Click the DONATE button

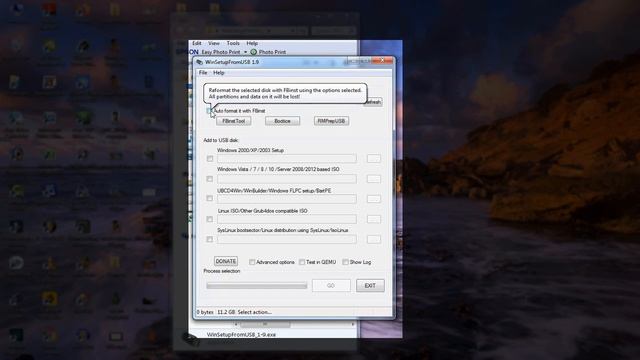[x=226, y=261]
